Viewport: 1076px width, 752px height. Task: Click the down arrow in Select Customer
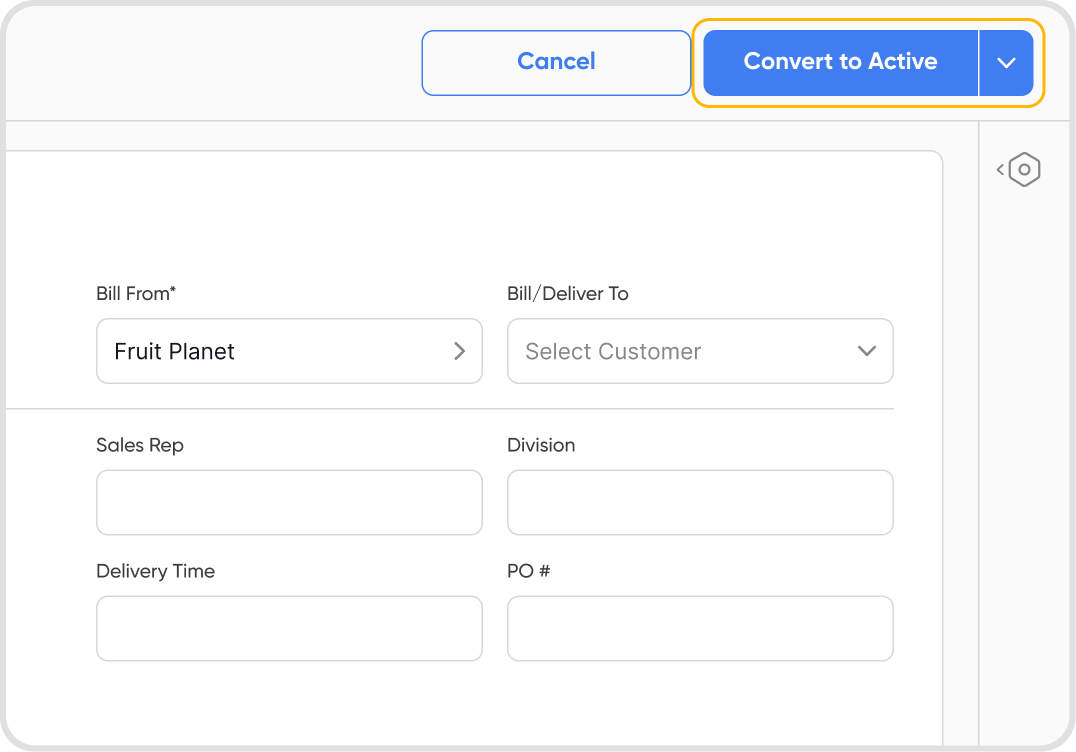tap(867, 351)
